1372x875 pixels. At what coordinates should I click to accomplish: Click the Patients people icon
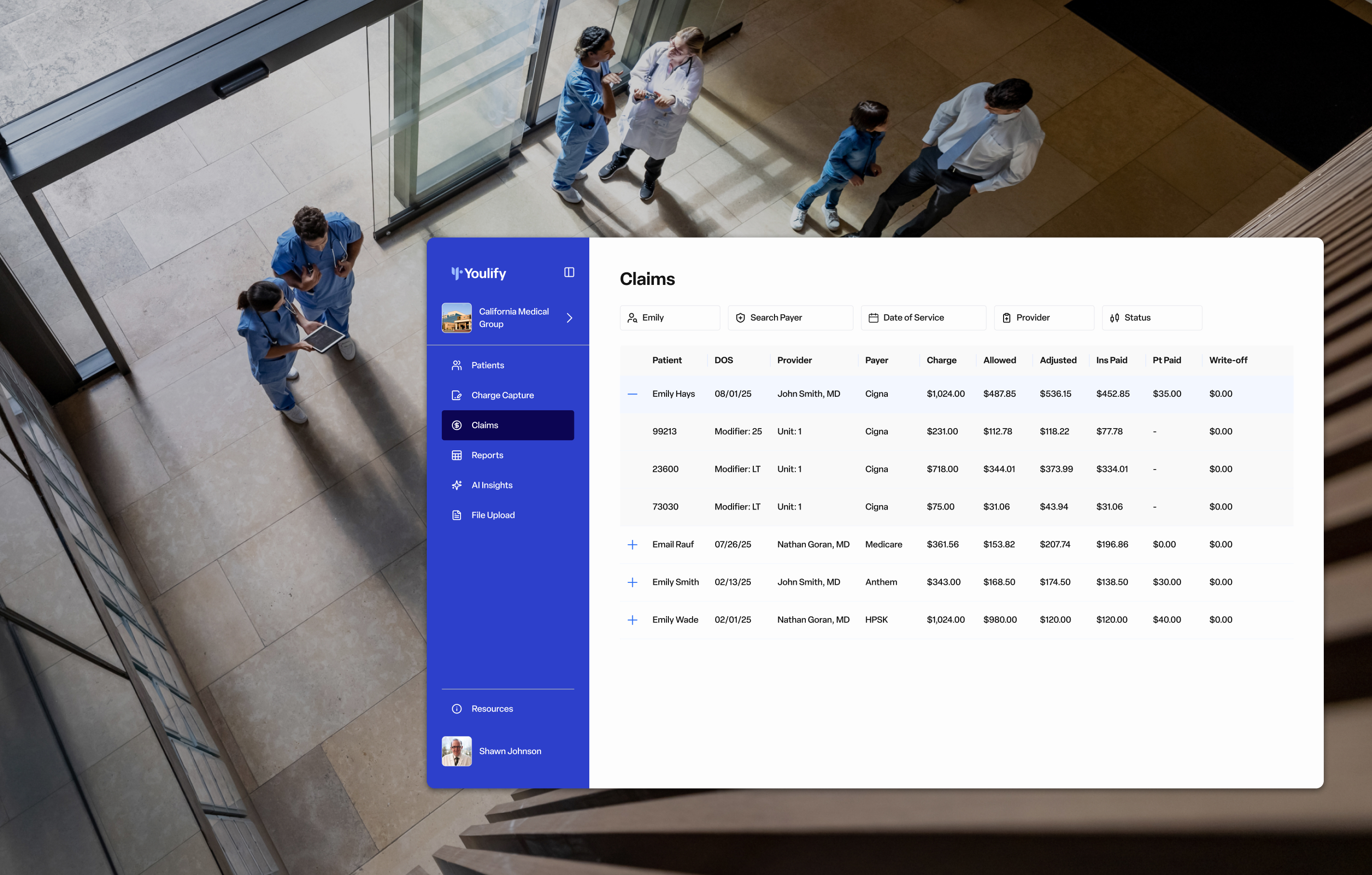coord(456,365)
